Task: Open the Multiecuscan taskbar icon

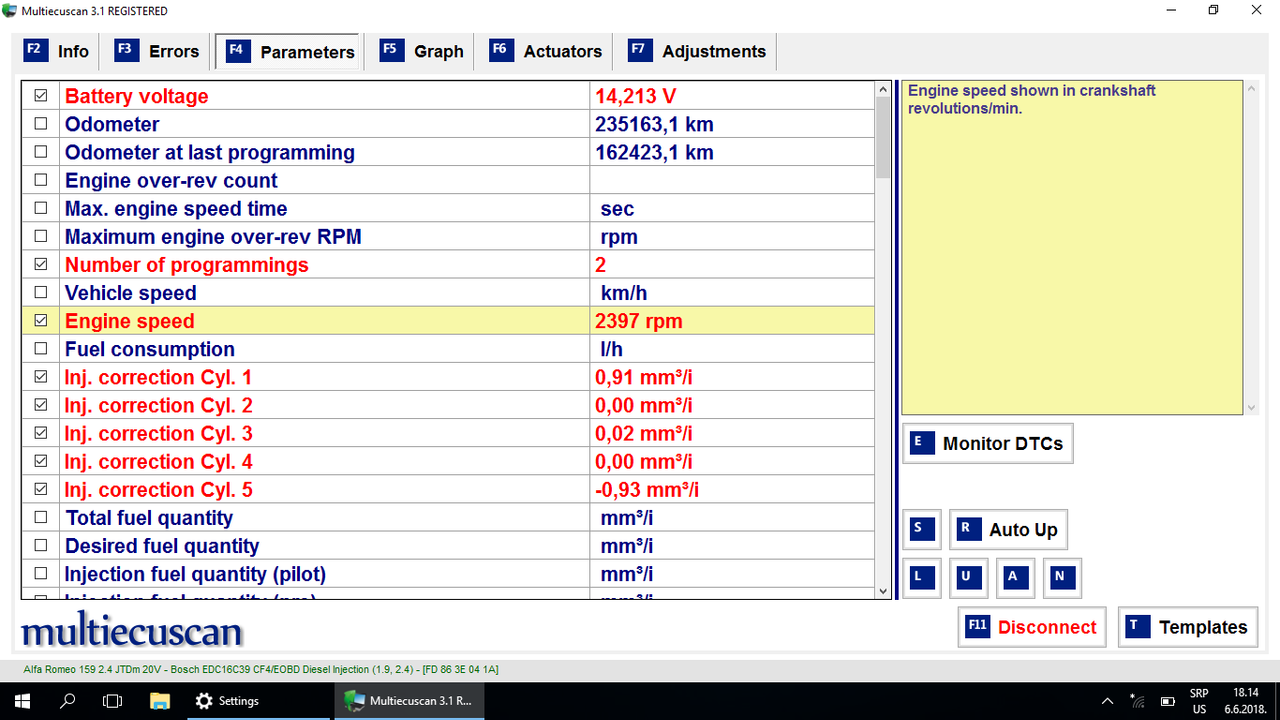Action: click(x=409, y=700)
